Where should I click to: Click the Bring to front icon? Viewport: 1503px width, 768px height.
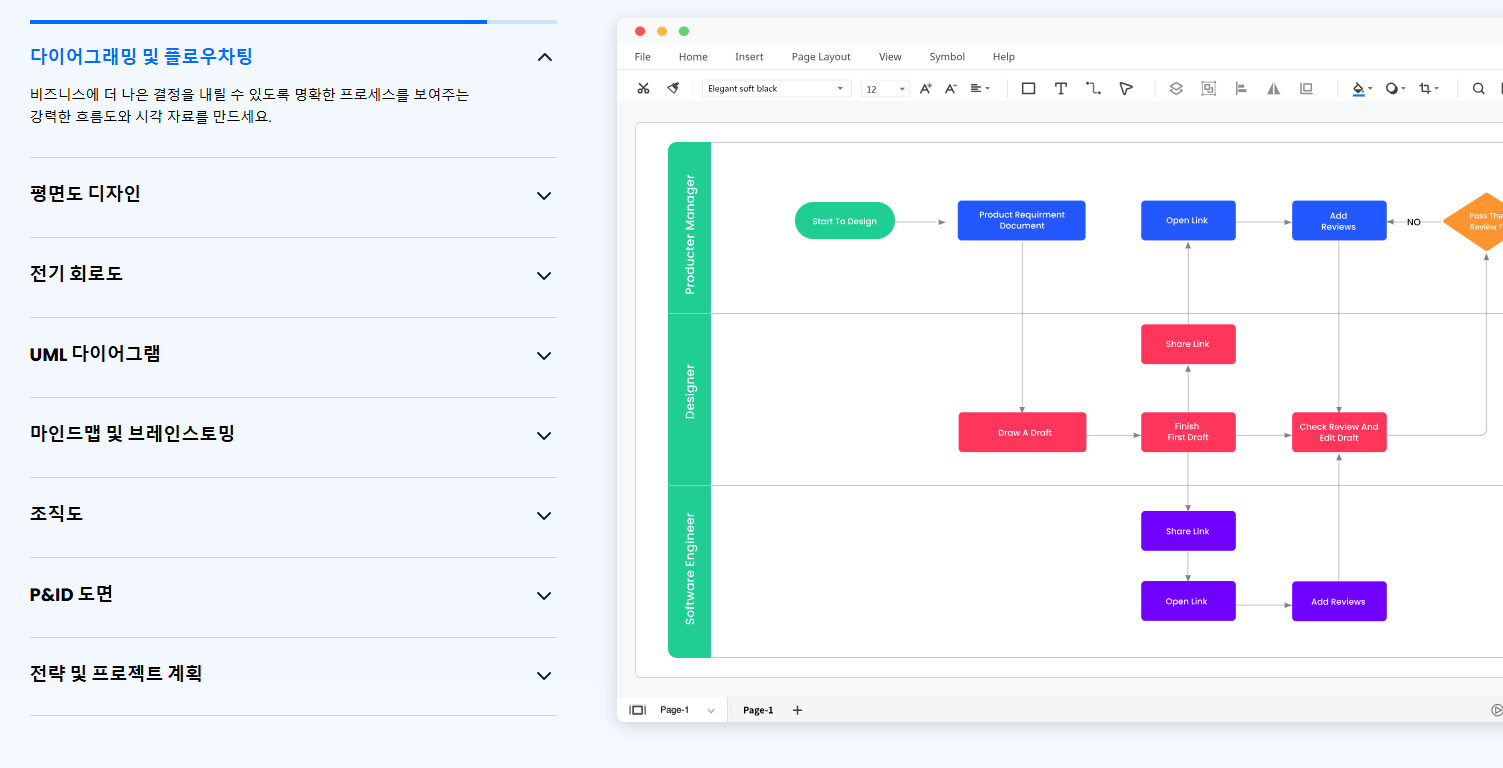[x=1306, y=88]
